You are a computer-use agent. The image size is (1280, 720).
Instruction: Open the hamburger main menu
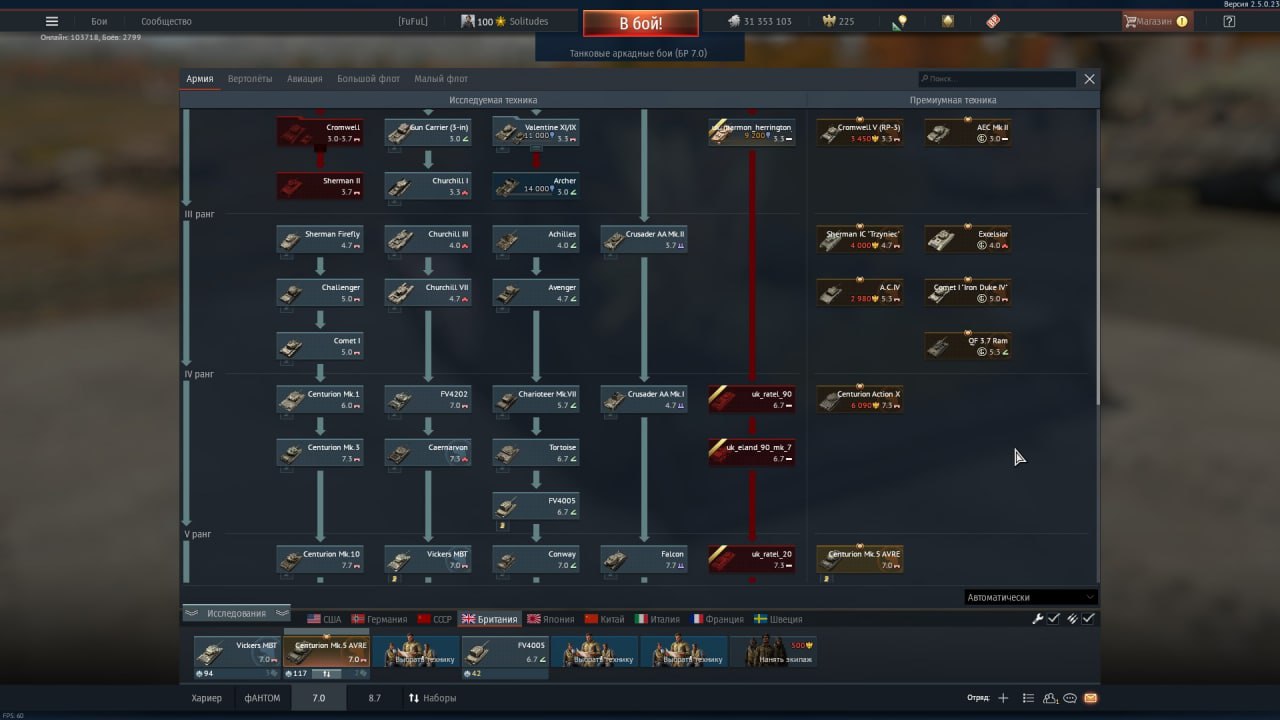52,21
